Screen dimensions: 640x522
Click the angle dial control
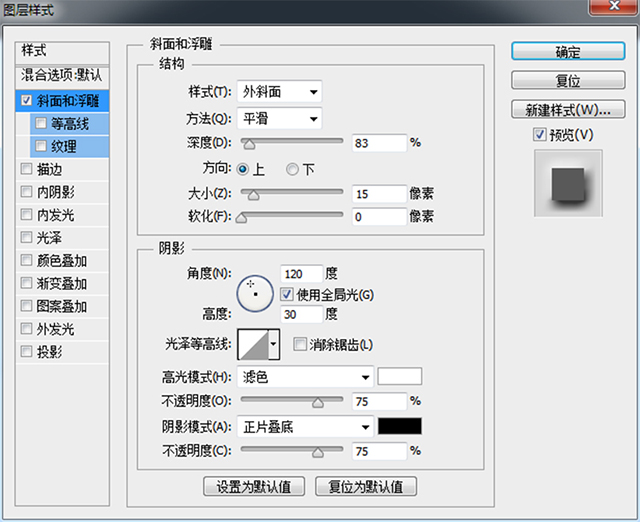pyautogui.click(x=255, y=294)
